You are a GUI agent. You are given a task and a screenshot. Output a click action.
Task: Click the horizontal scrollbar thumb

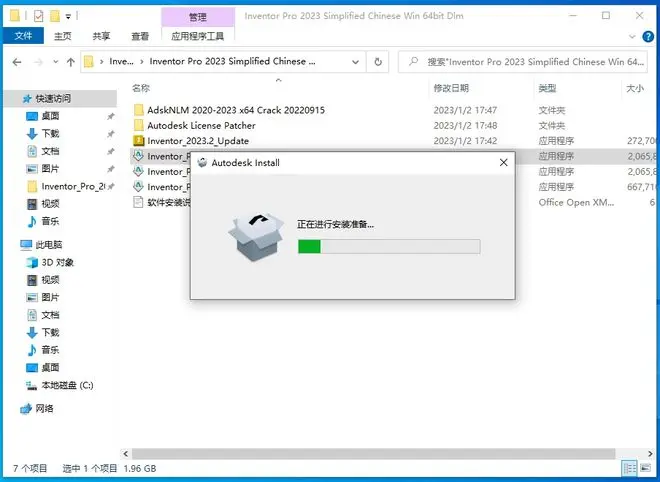coord(374,454)
